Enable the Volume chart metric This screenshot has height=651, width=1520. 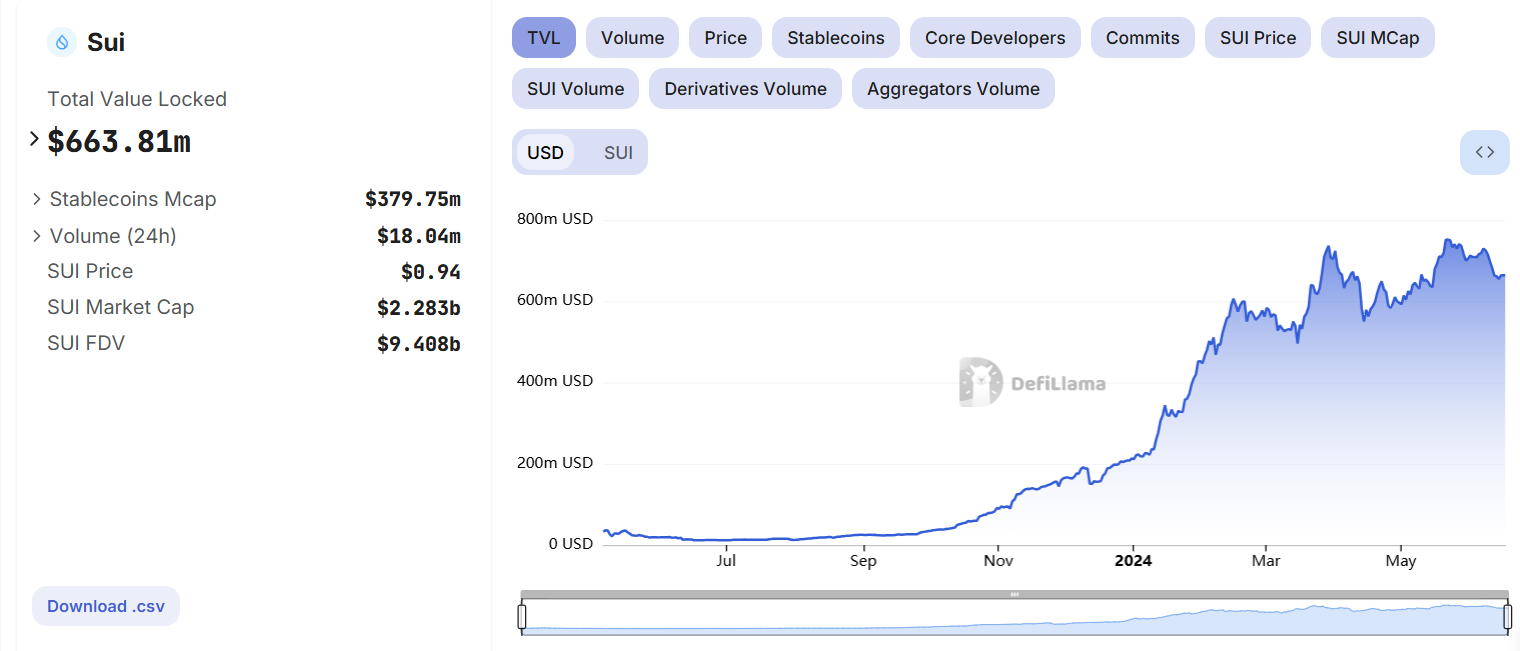click(x=632, y=38)
